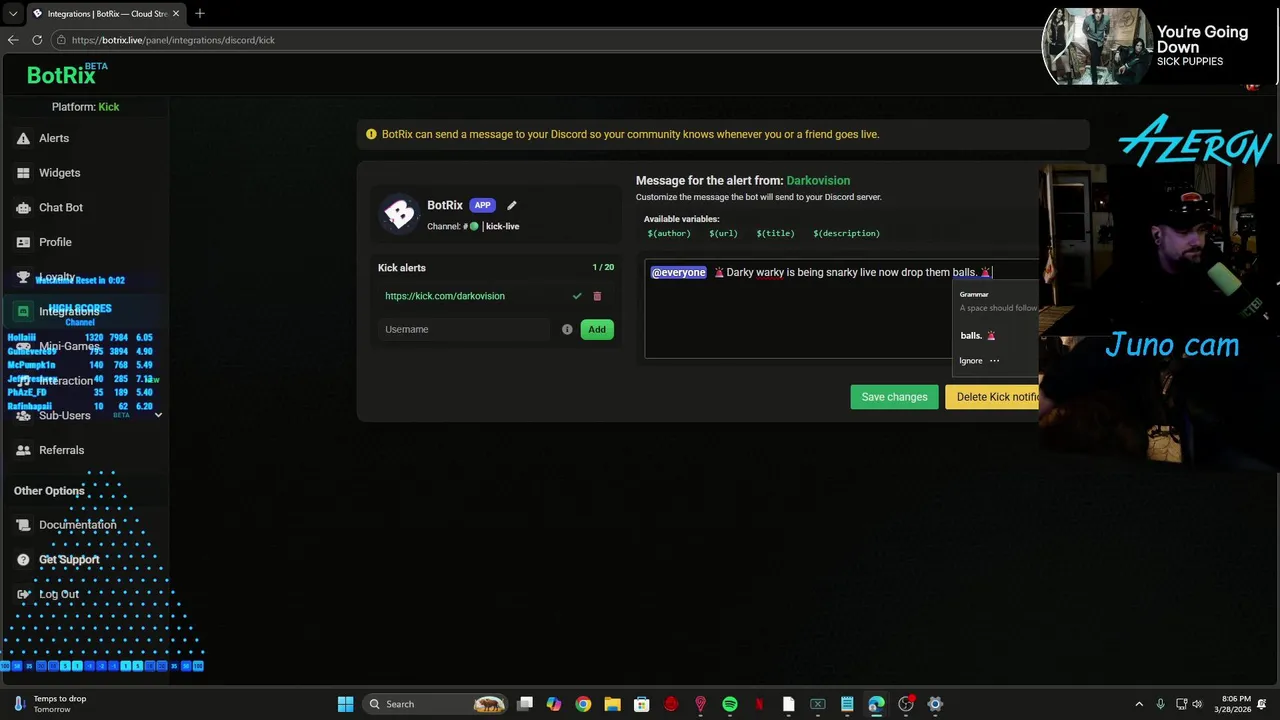The height and width of the screenshot is (720, 1280).
Task: Click the BotRix bot avatar
Action: [x=399, y=213]
